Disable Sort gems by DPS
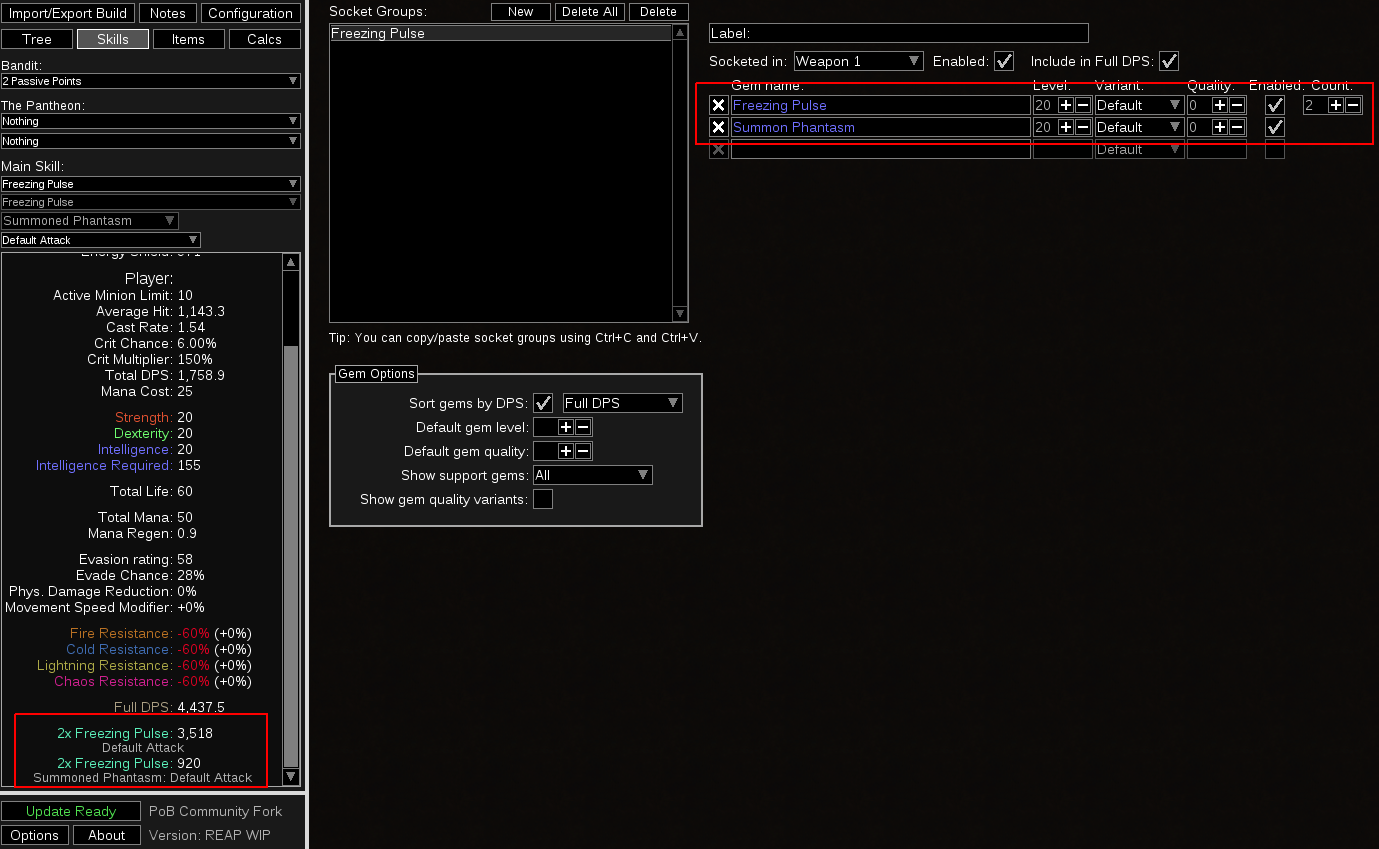The width and height of the screenshot is (1379, 849). tap(544, 403)
